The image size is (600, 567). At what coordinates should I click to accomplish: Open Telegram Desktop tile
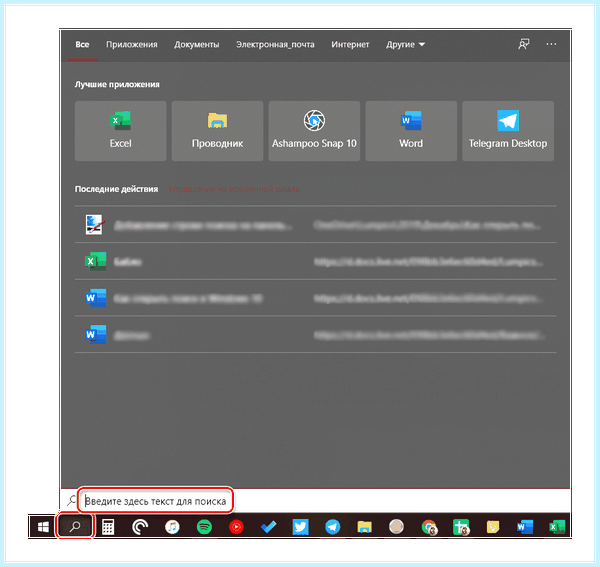coord(508,131)
